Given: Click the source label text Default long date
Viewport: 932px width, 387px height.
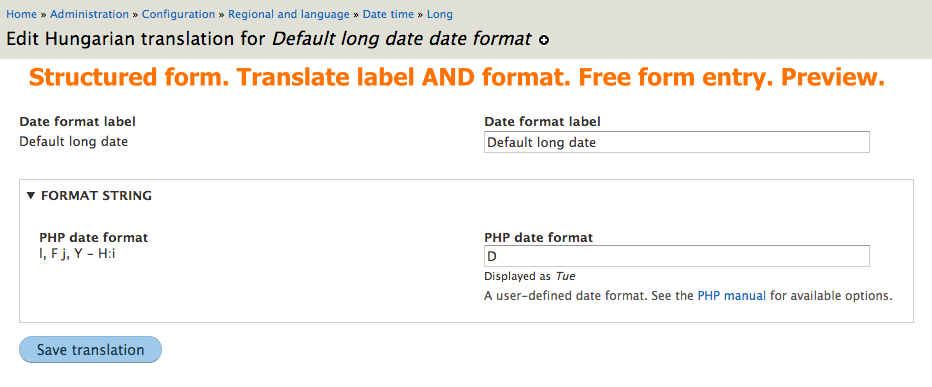Looking at the screenshot, I should pos(74,142).
